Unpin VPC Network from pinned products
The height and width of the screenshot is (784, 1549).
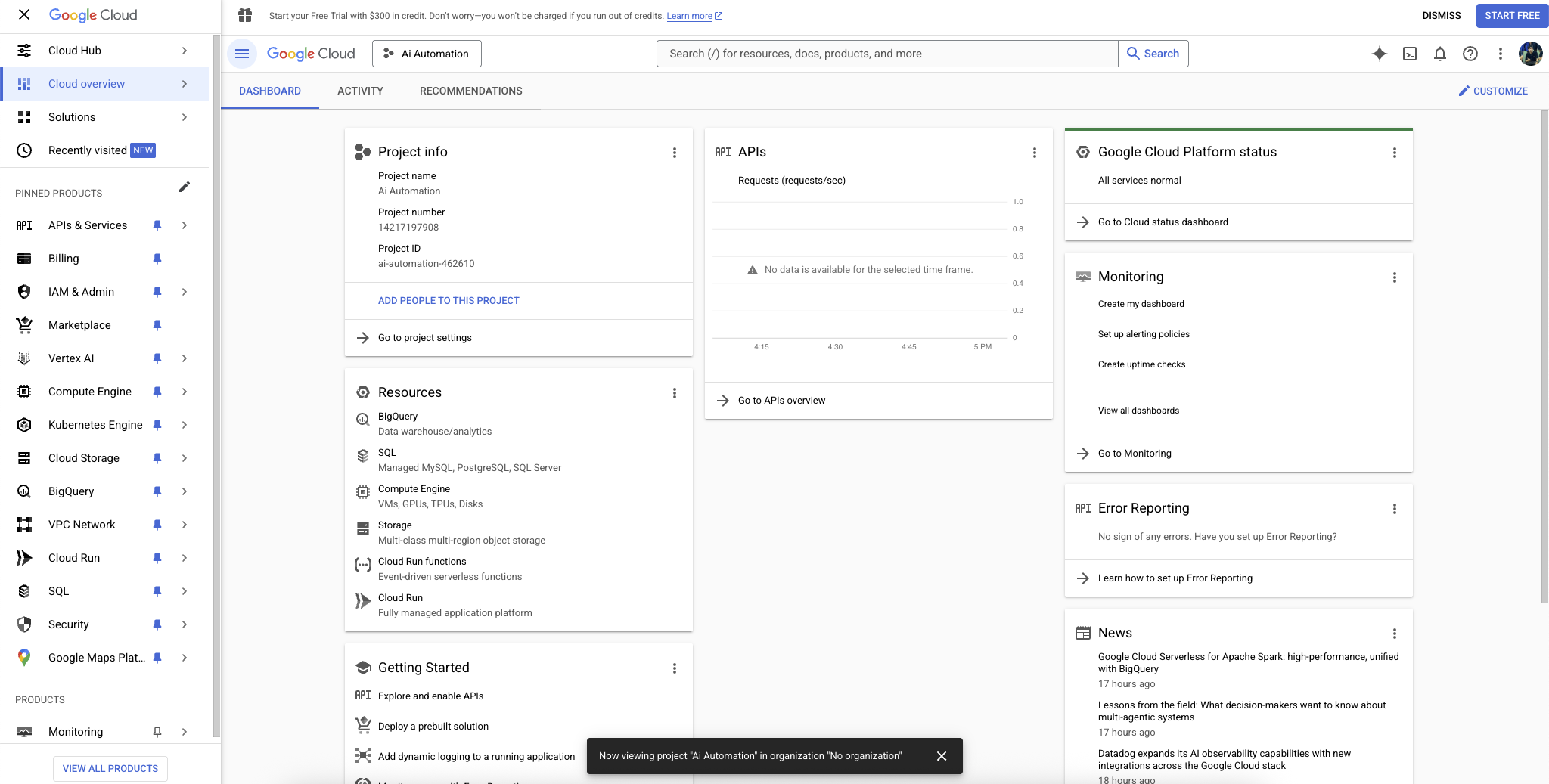point(157,525)
